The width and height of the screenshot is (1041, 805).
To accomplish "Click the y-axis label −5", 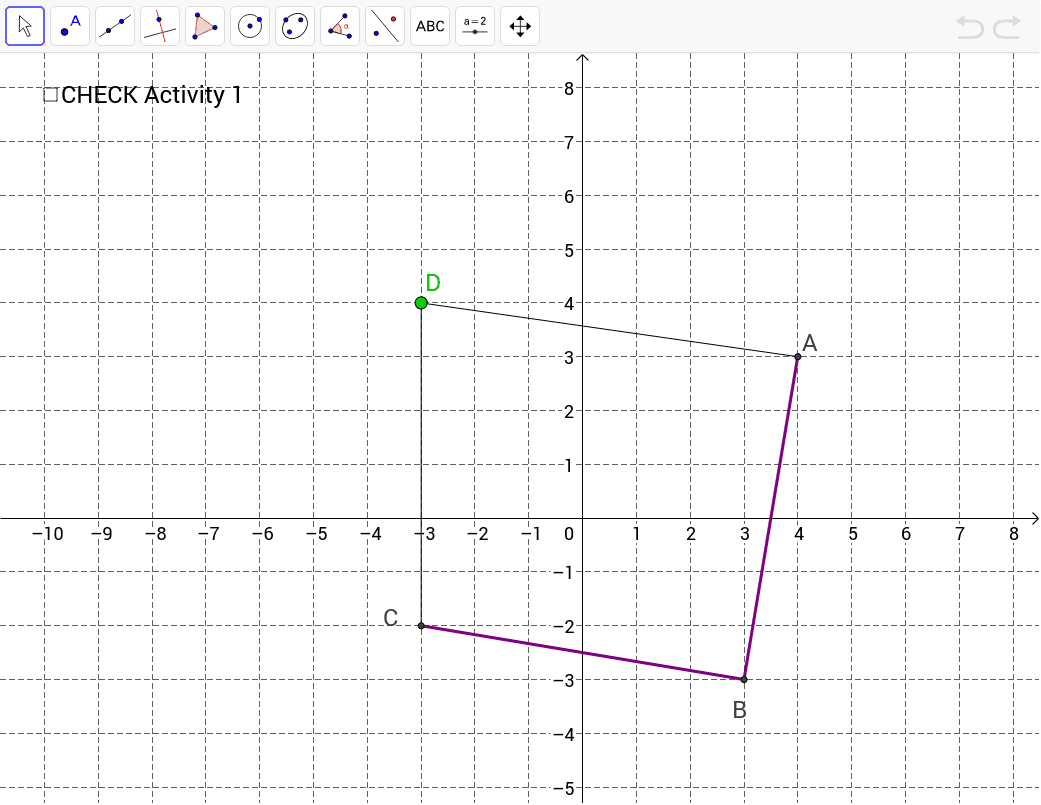I will pos(564,788).
